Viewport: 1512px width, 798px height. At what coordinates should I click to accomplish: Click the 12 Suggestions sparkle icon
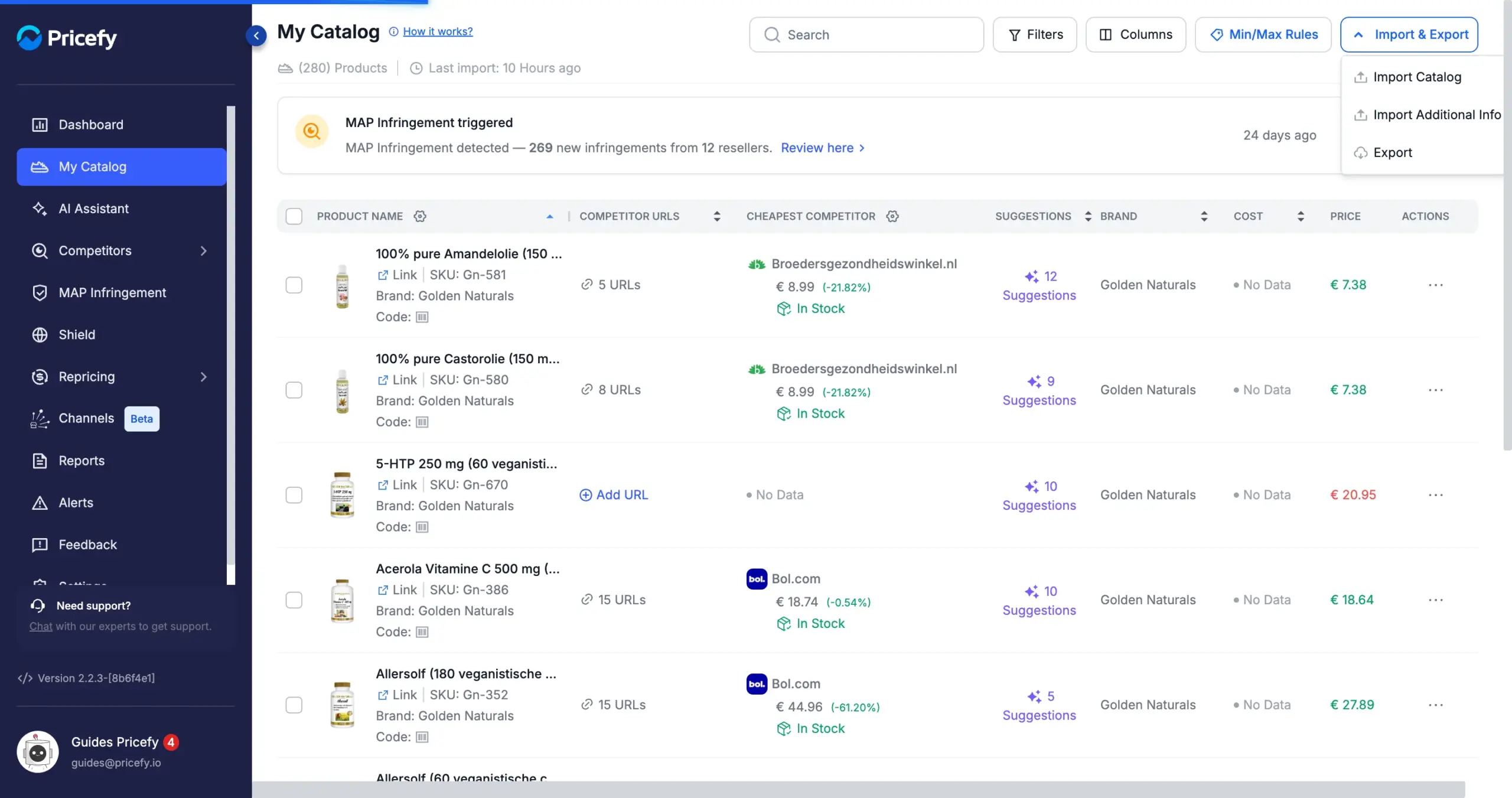tap(1032, 276)
